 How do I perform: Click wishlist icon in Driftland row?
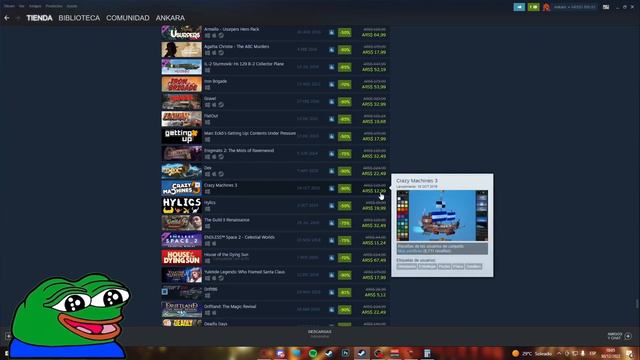pos(331,310)
